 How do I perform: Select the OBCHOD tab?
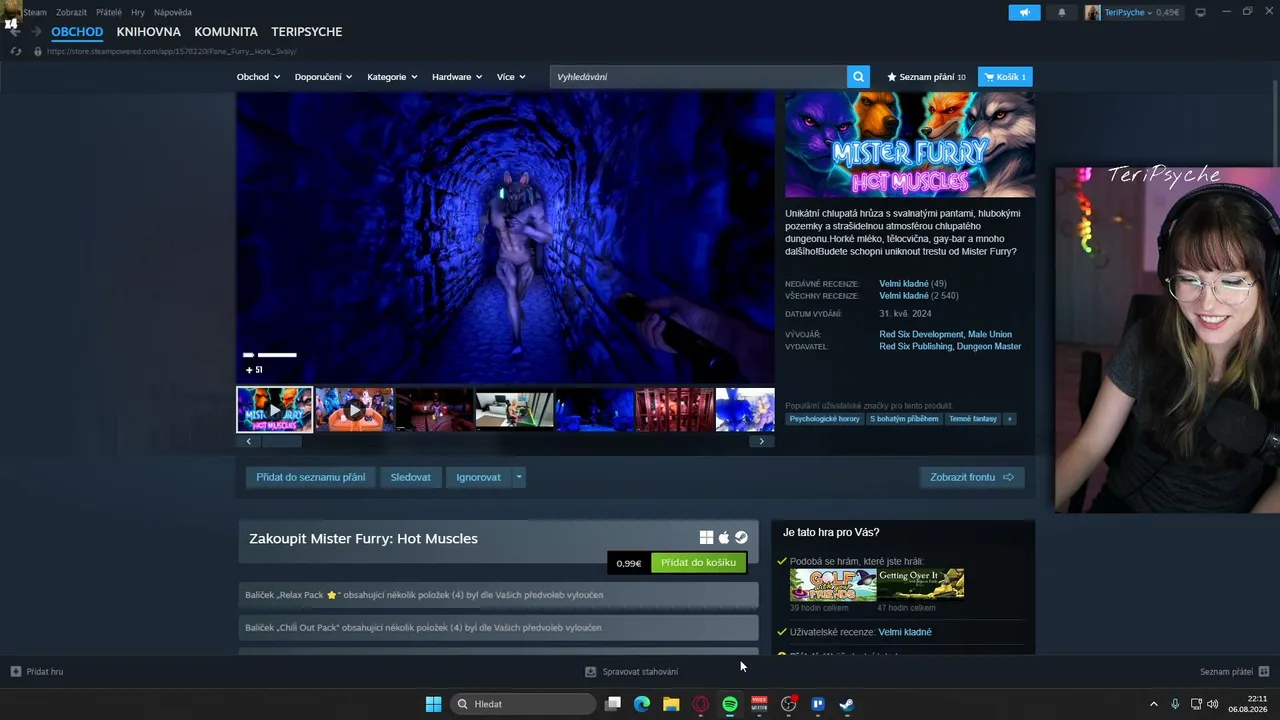pyautogui.click(x=77, y=32)
